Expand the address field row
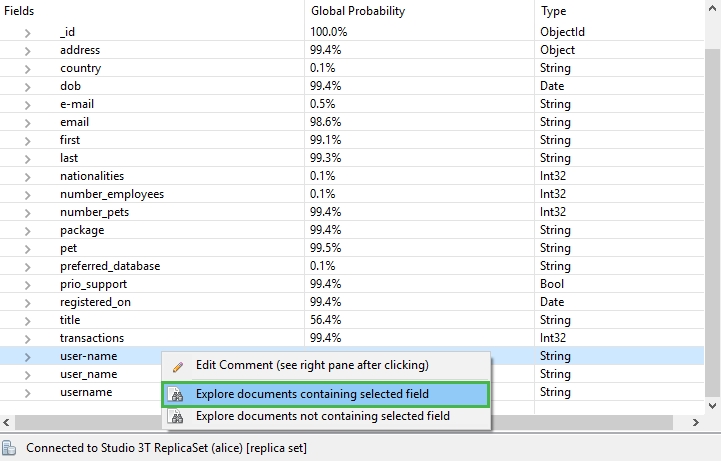 tap(28, 51)
